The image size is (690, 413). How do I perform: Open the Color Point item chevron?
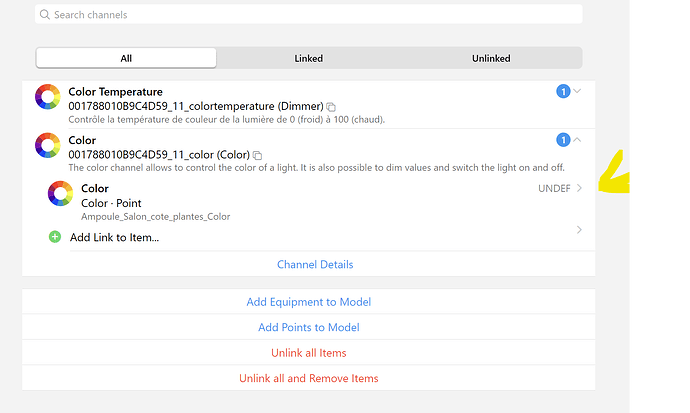pos(579,188)
